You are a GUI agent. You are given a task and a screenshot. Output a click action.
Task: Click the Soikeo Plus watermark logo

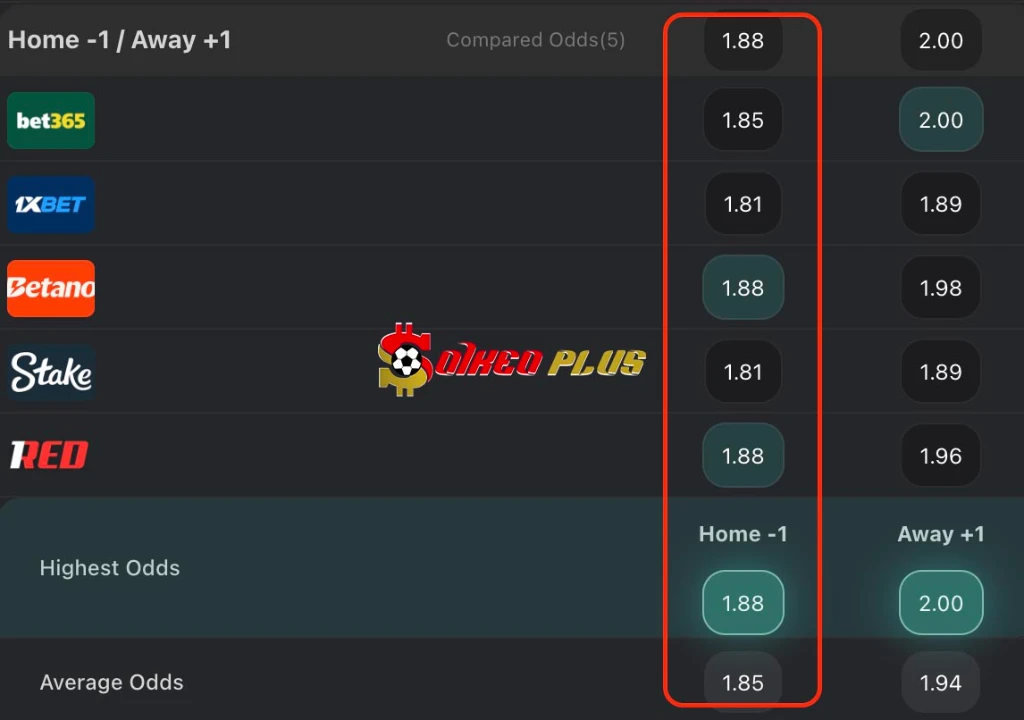coord(511,360)
